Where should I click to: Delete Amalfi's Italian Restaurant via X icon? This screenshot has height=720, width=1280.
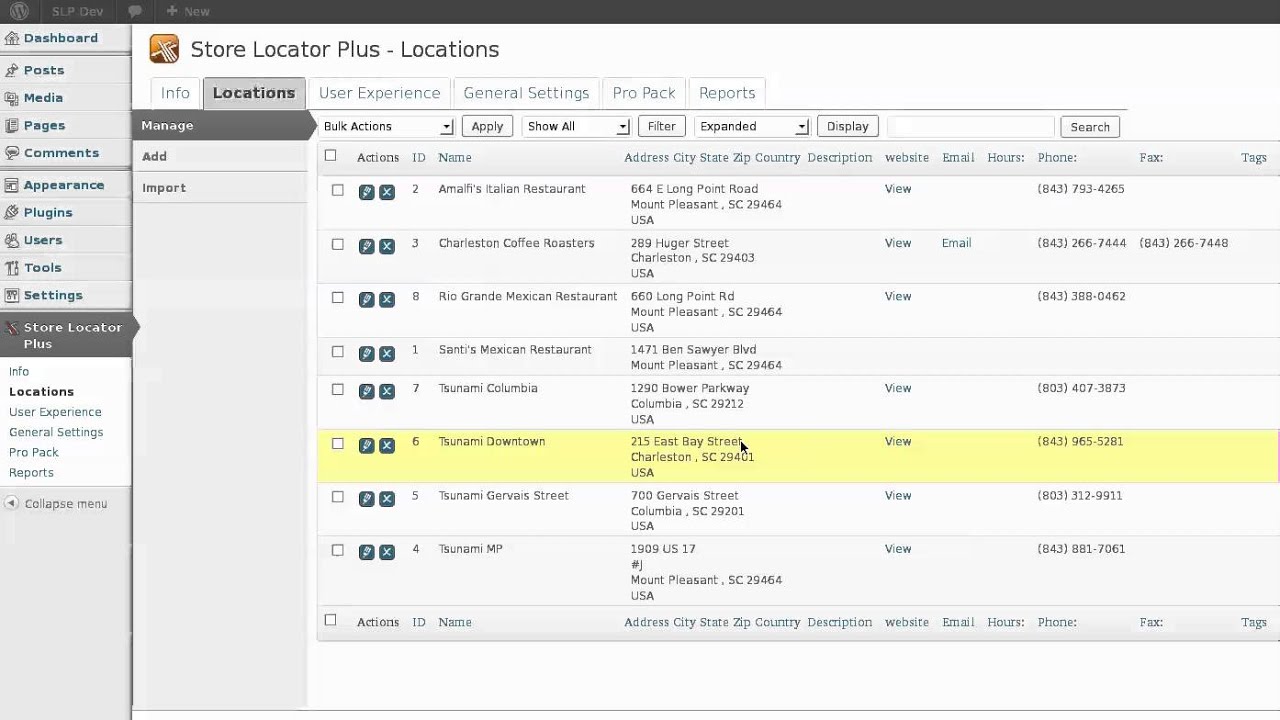[x=387, y=192]
